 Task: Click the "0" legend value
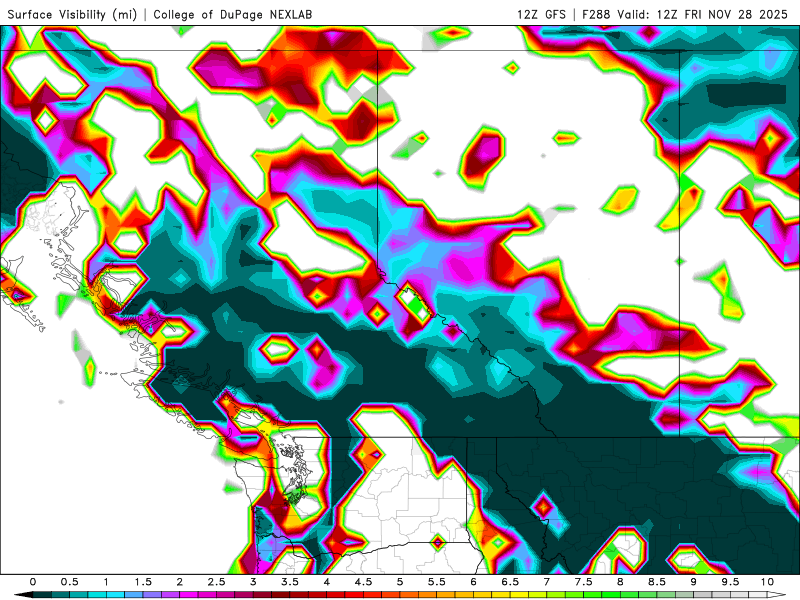pos(33,582)
